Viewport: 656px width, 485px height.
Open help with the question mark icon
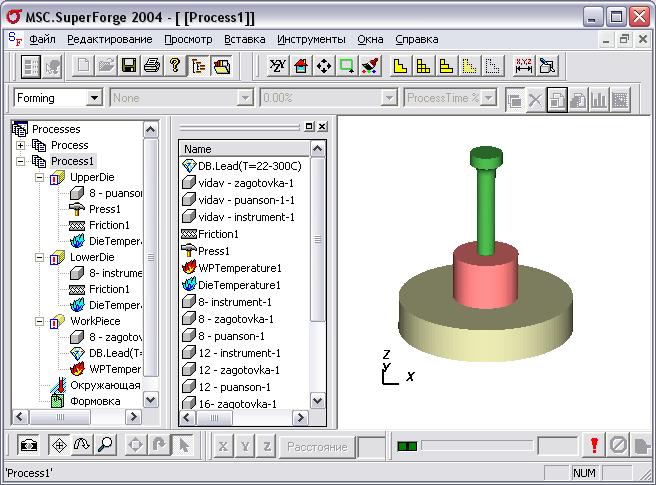tap(175, 66)
